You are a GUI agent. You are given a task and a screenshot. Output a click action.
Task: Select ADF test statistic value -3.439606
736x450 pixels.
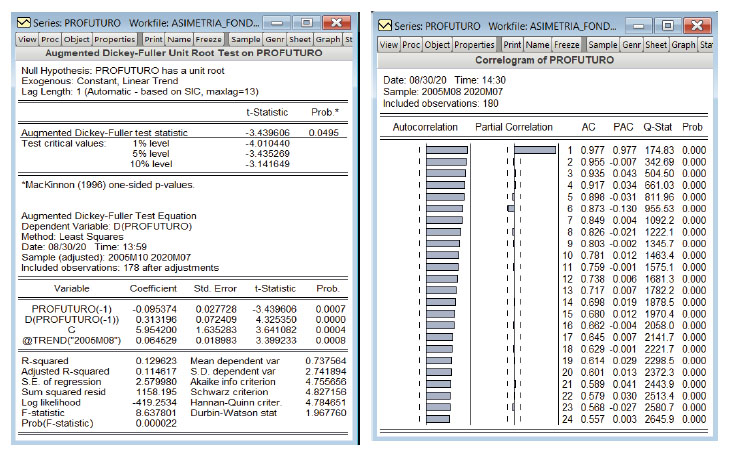[x=268, y=133]
